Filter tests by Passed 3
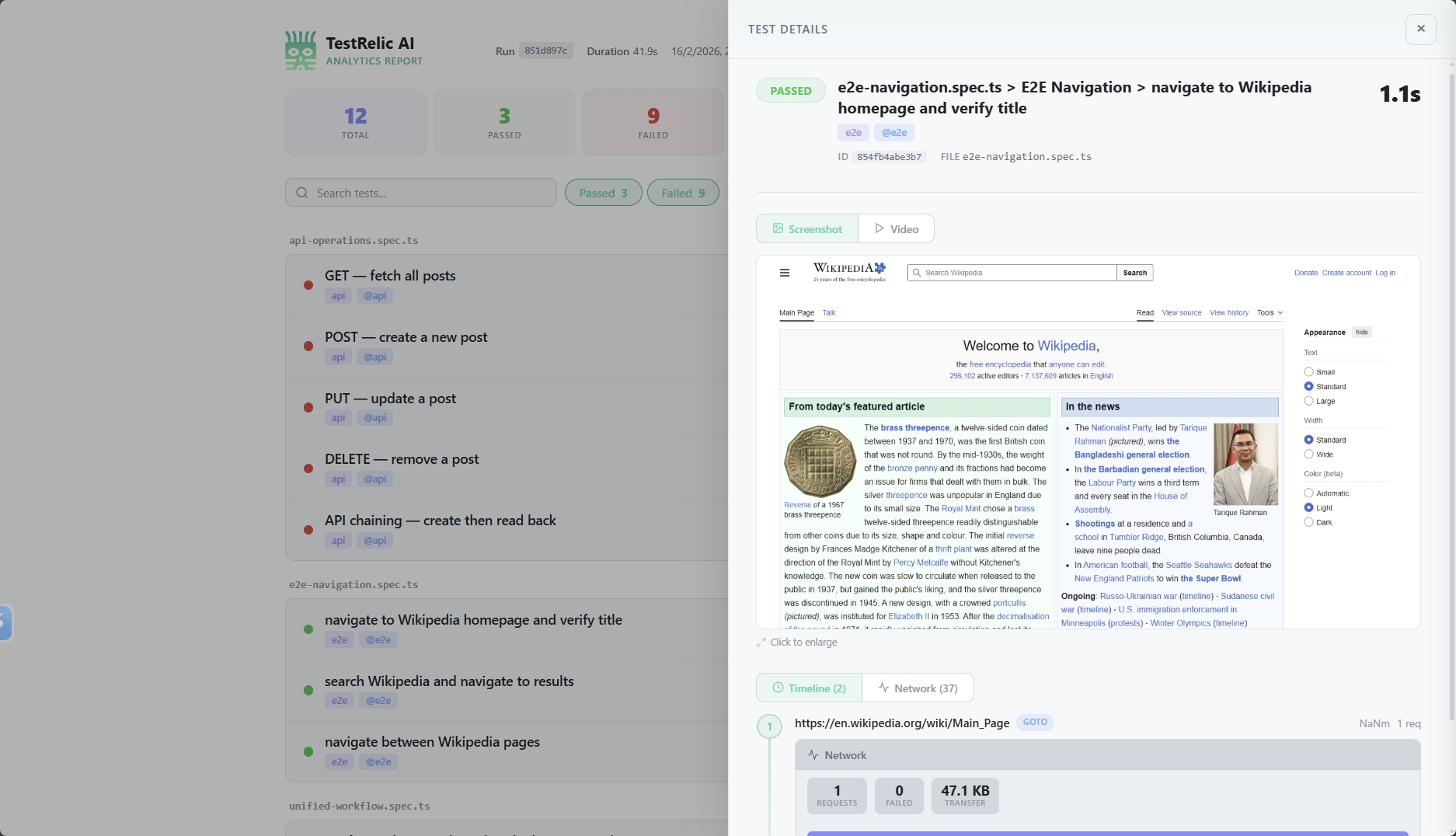This screenshot has height=836, width=1456. (x=604, y=193)
